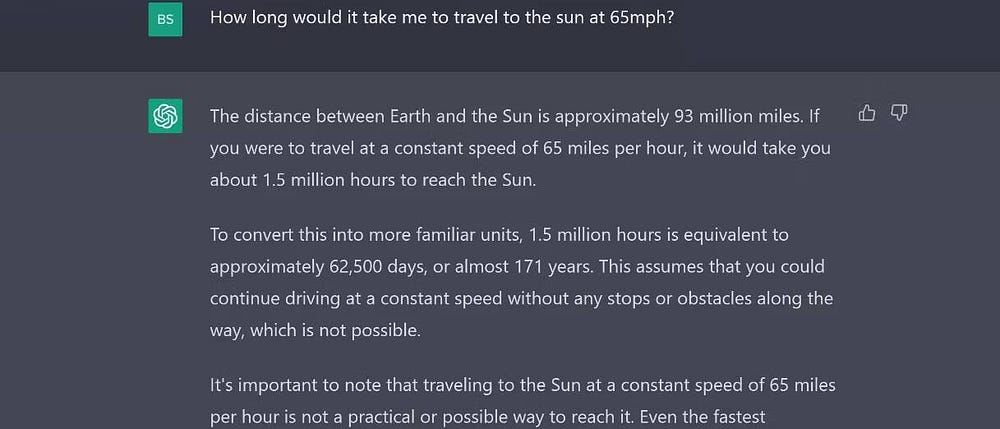1000x429 pixels.
Task: Click '65mph?' in the user's question
Action: [640, 18]
